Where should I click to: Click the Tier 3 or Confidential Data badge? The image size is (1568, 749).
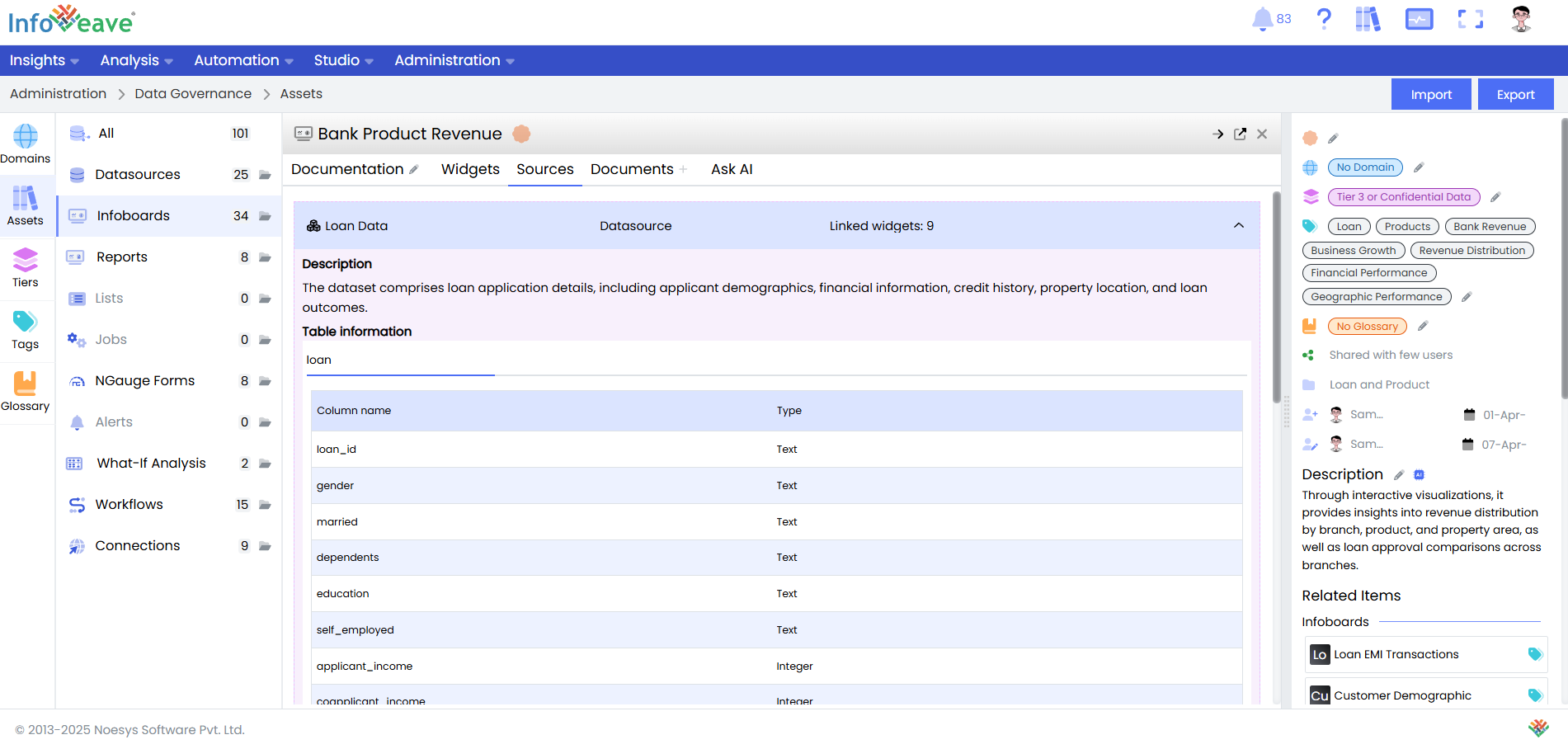[1404, 197]
